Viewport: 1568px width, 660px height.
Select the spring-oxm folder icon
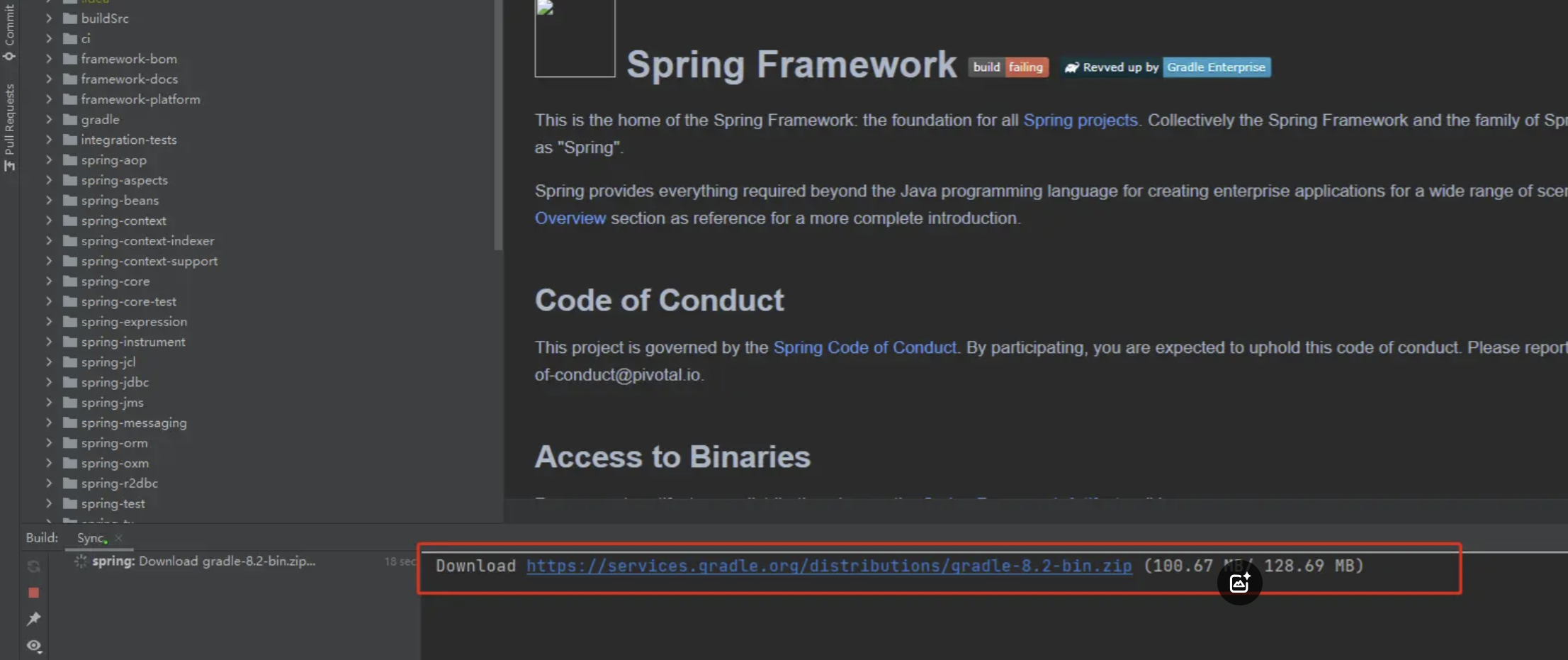[69, 463]
